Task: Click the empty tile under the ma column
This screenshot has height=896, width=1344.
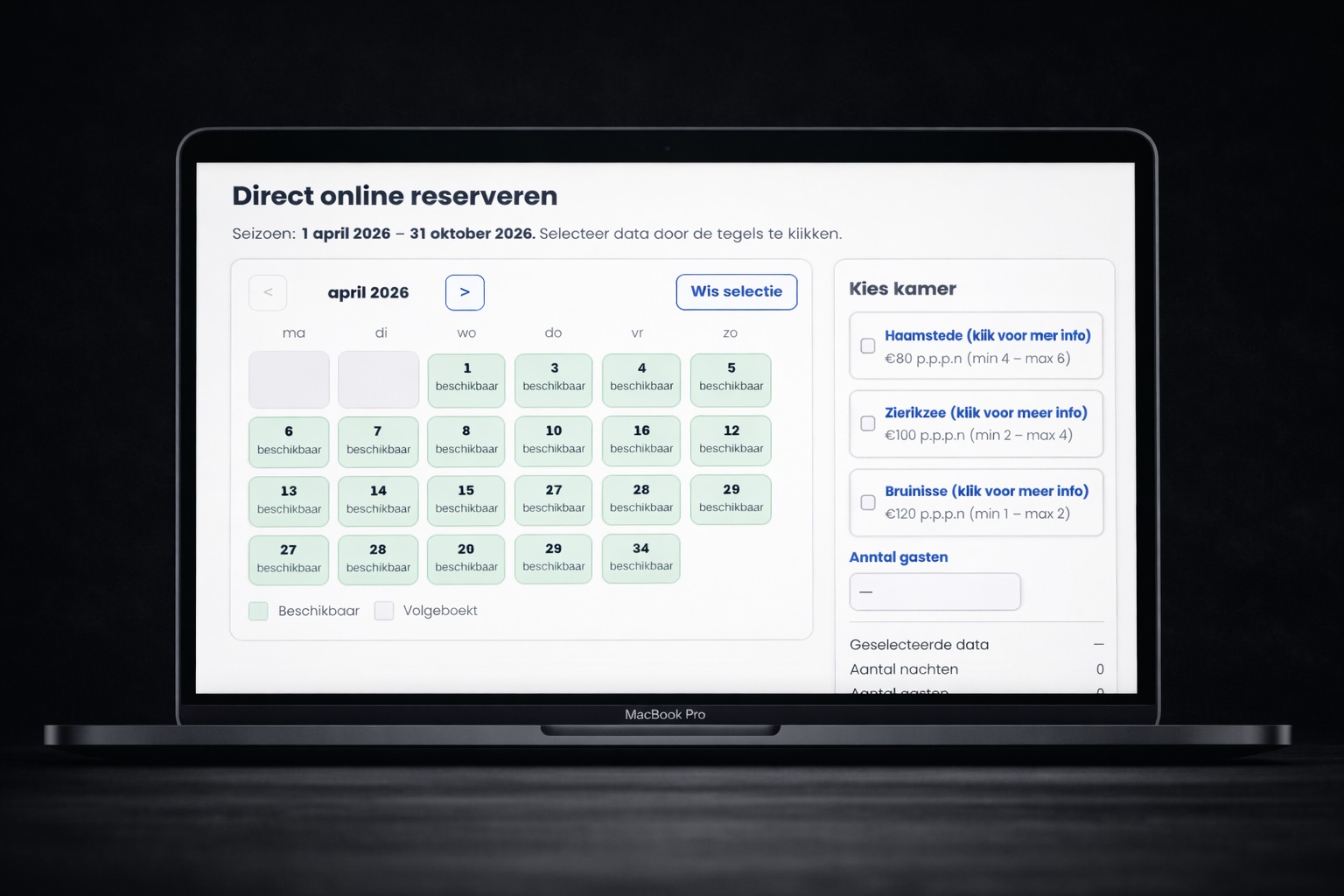Action: tap(289, 380)
